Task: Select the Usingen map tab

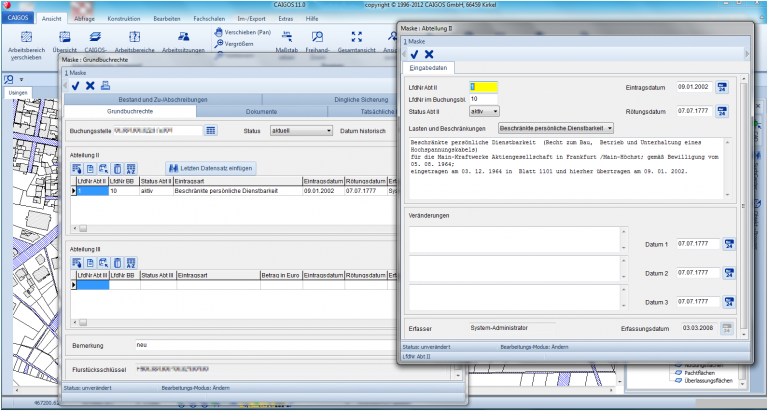Action: [x=18, y=93]
